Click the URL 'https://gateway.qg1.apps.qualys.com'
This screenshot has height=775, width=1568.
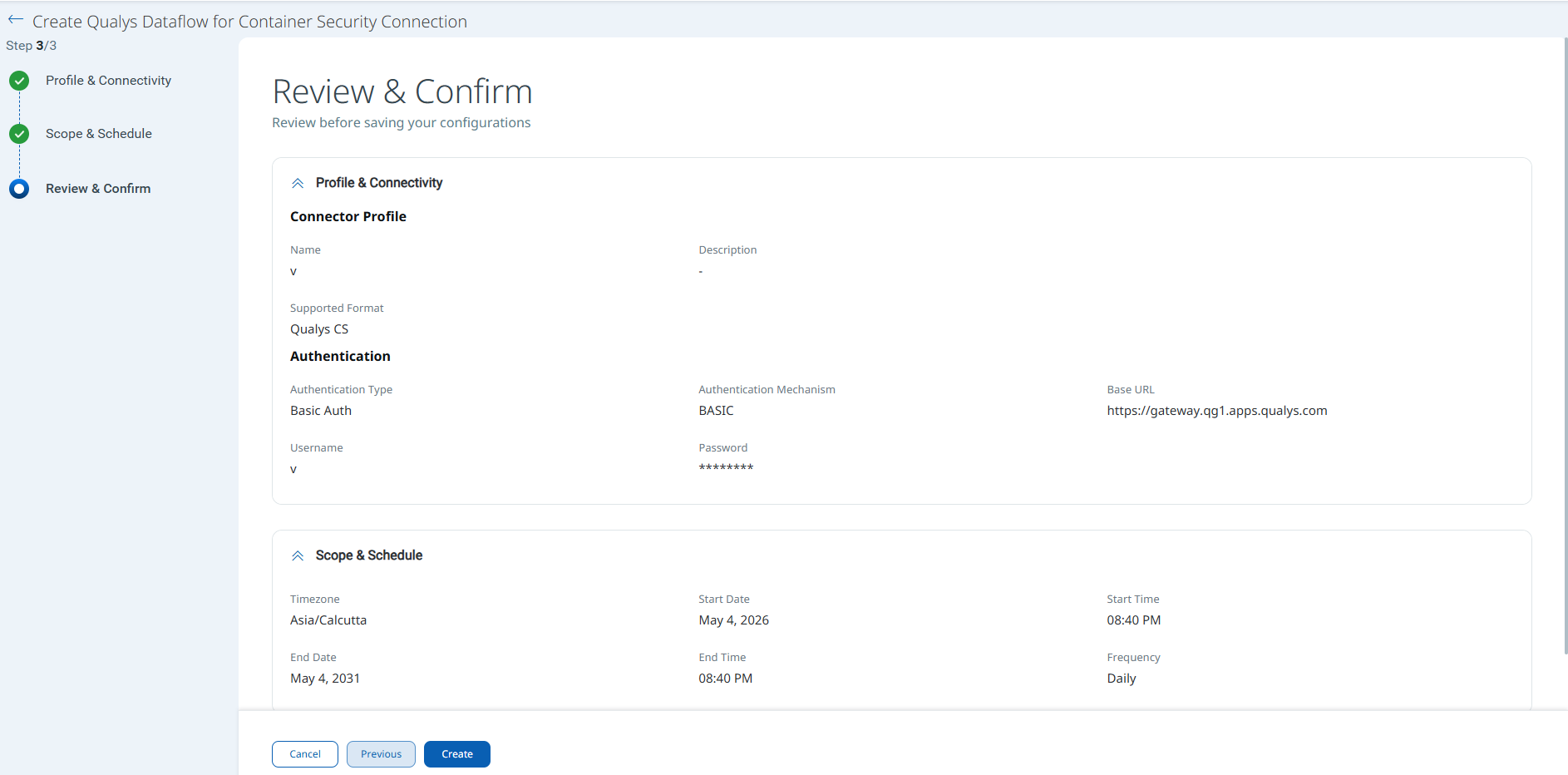[x=1217, y=411]
